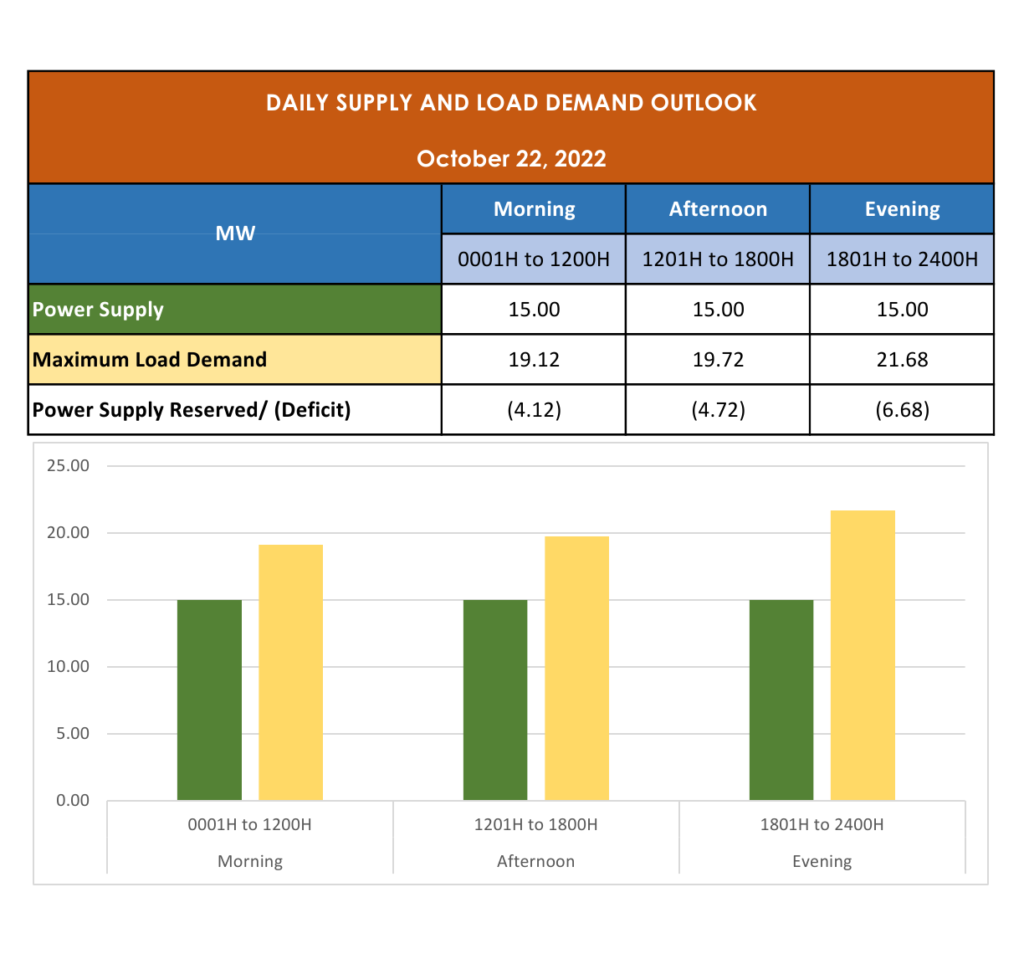Viewport: 1024px width, 964px height.
Task: Click the (4.12) morning deficit cell
Action: [534, 410]
